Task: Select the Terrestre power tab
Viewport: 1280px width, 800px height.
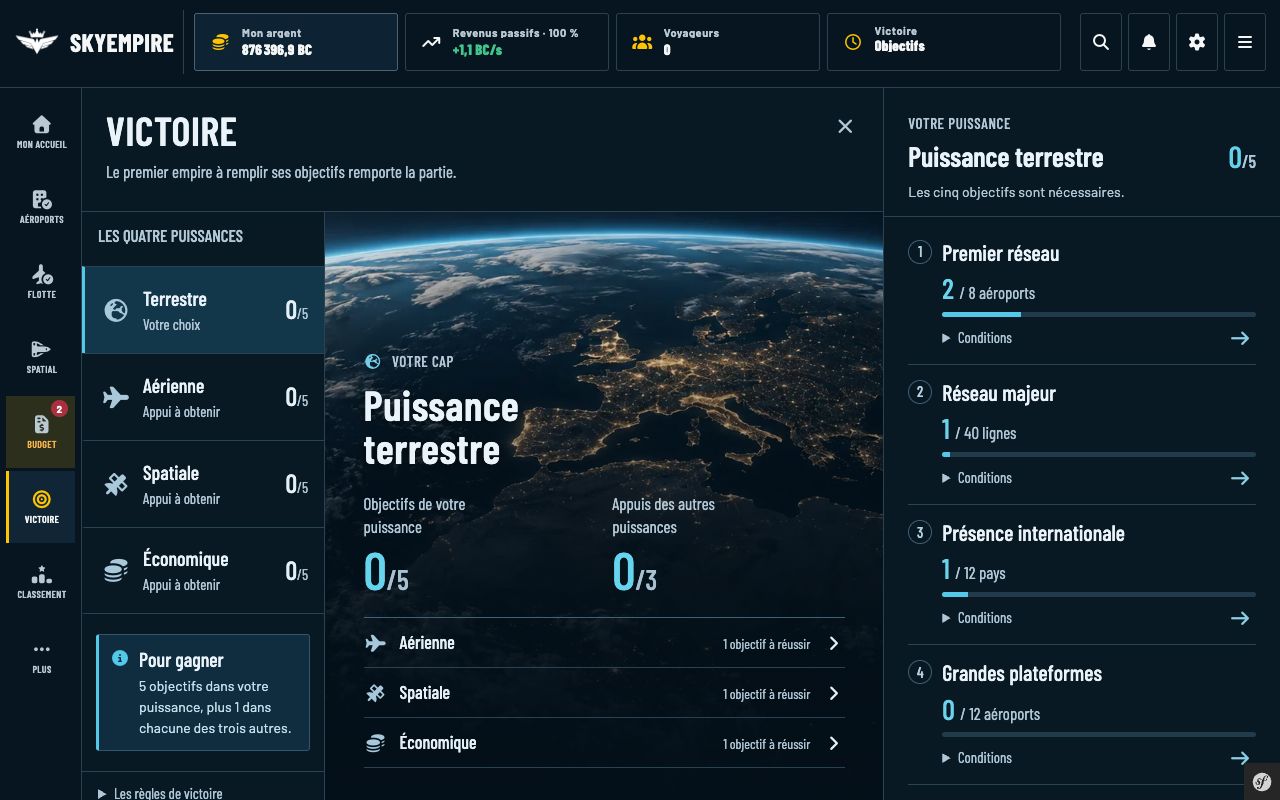Action: point(203,310)
